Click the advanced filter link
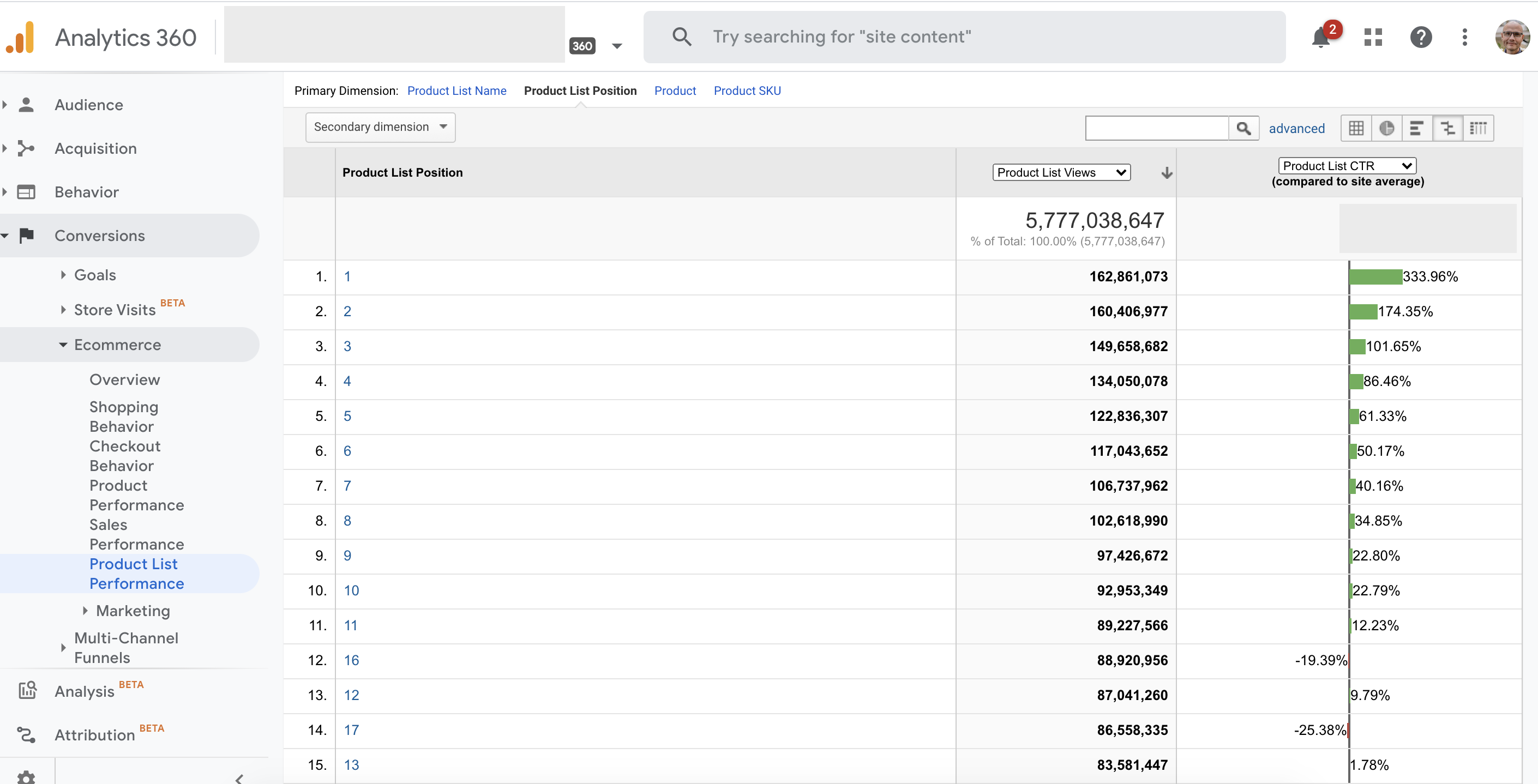 click(1297, 128)
